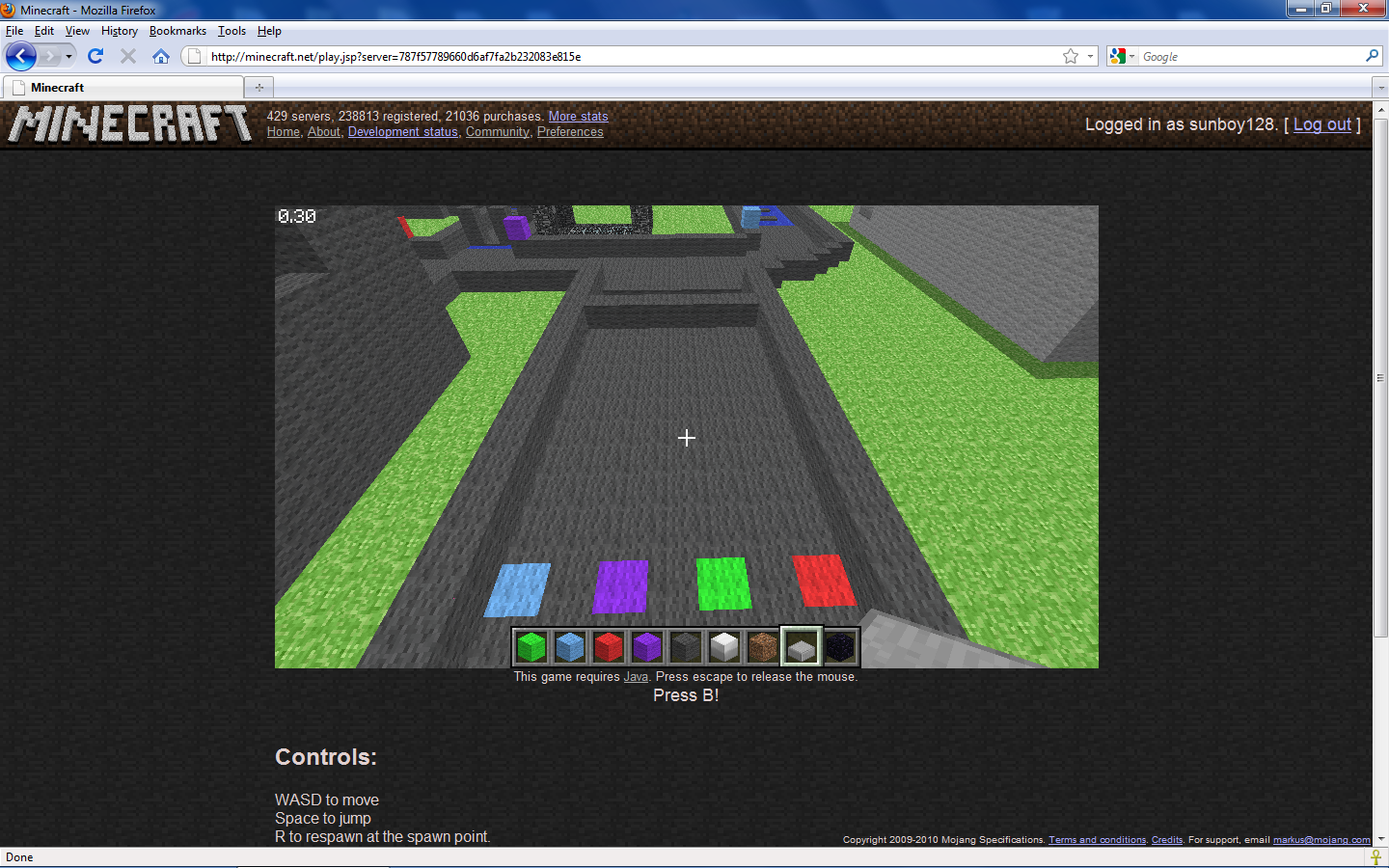Click the red floor tile in the game
The image size is (1389, 868).
(824, 581)
